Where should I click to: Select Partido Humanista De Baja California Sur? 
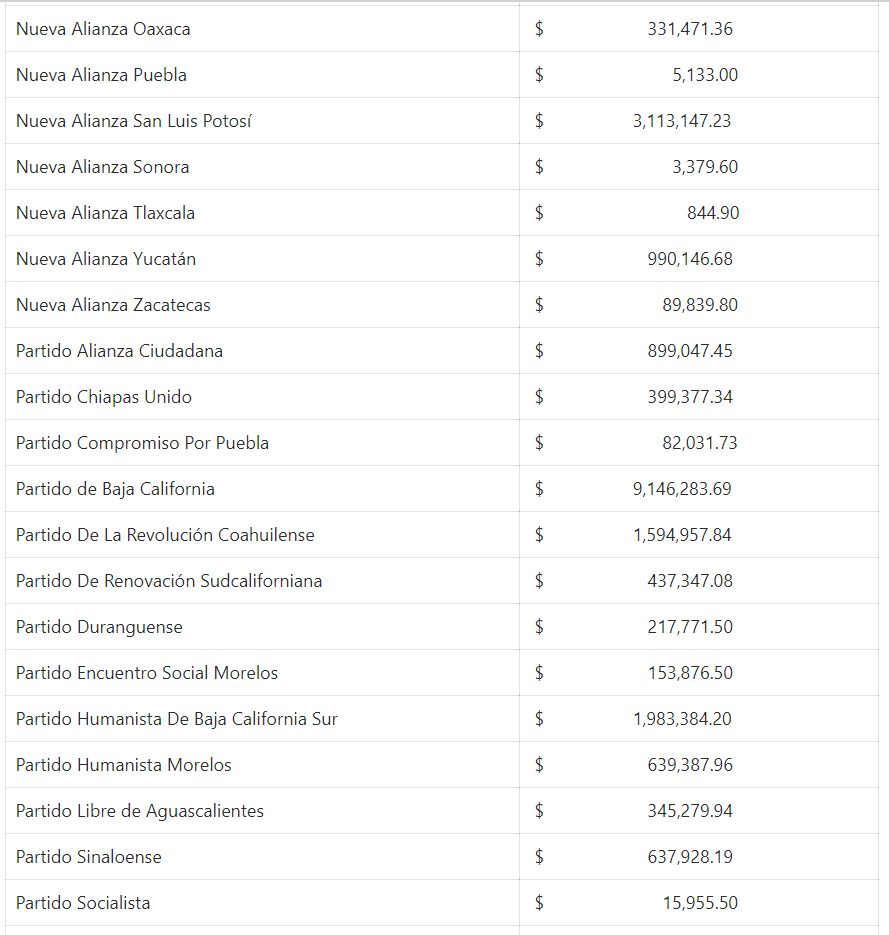pos(177,719)
